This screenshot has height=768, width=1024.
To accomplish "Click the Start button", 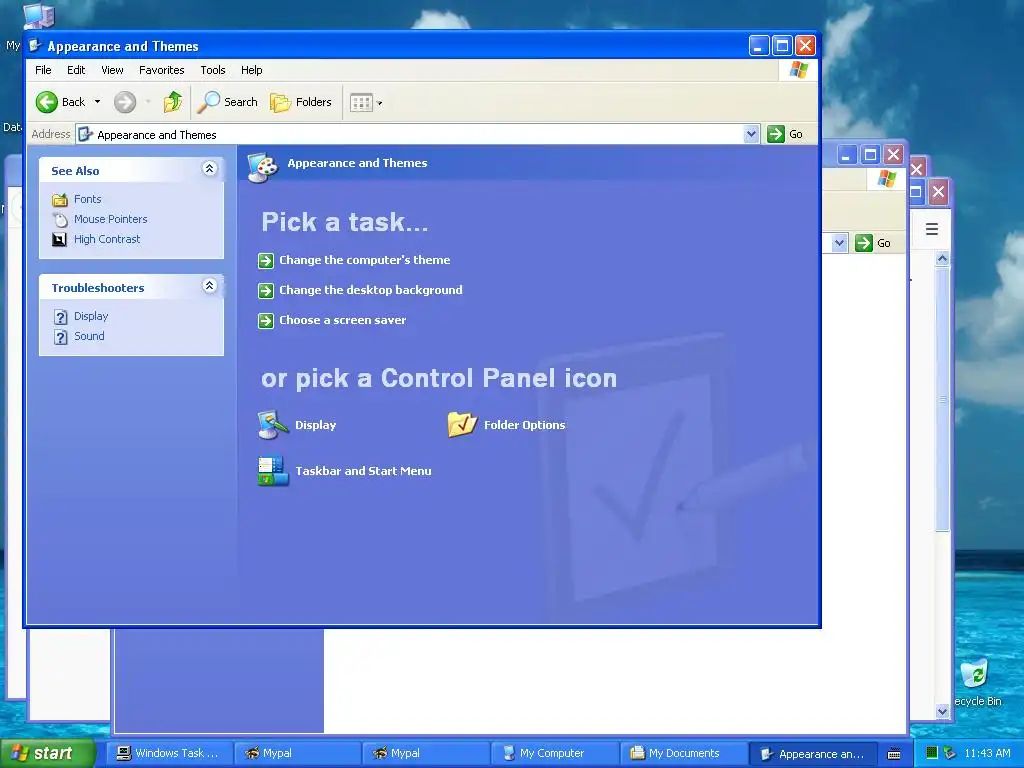I will coord(48,753).
